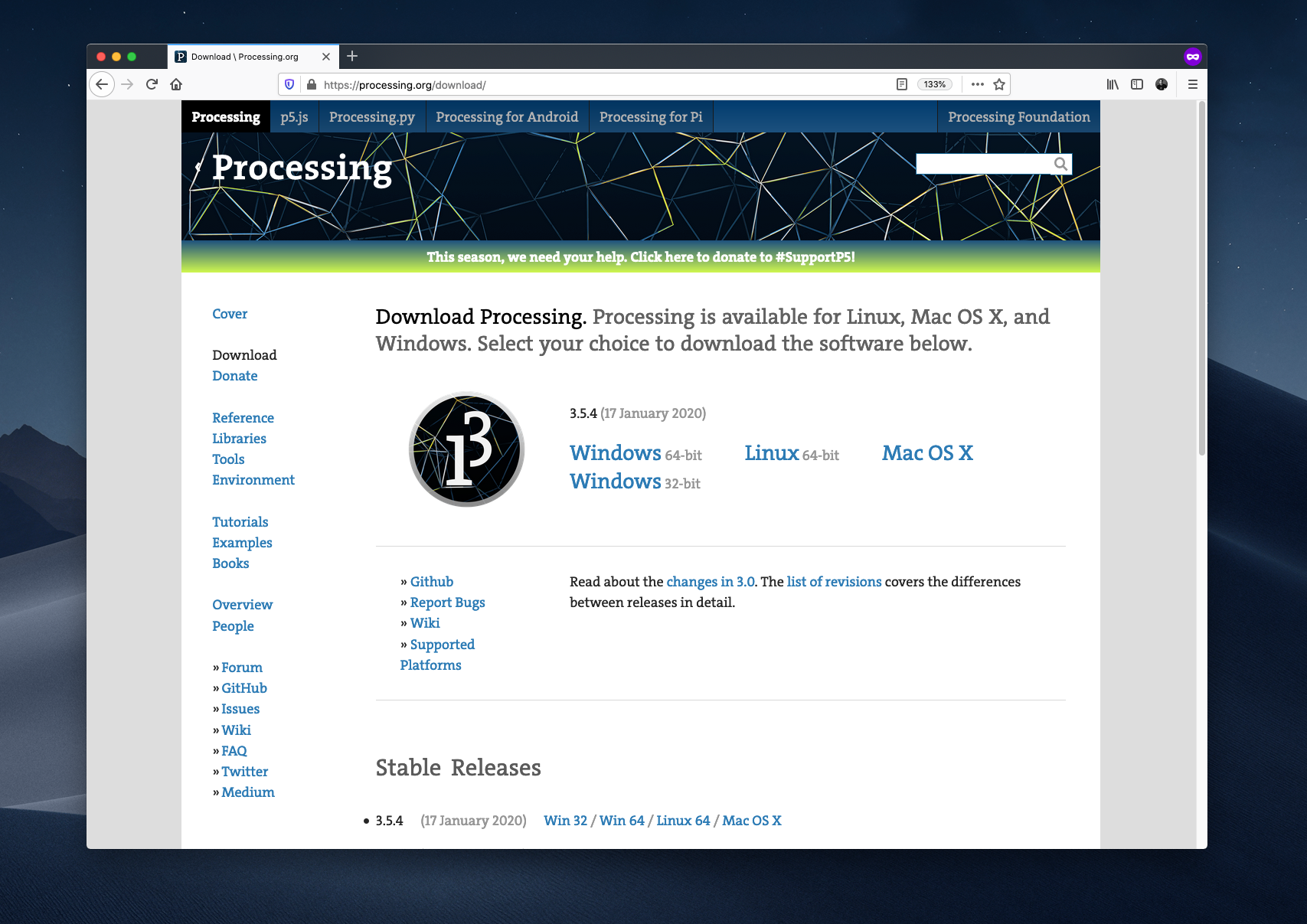
Task: Click the address bar URL
Action: click(x=404, y=85)
